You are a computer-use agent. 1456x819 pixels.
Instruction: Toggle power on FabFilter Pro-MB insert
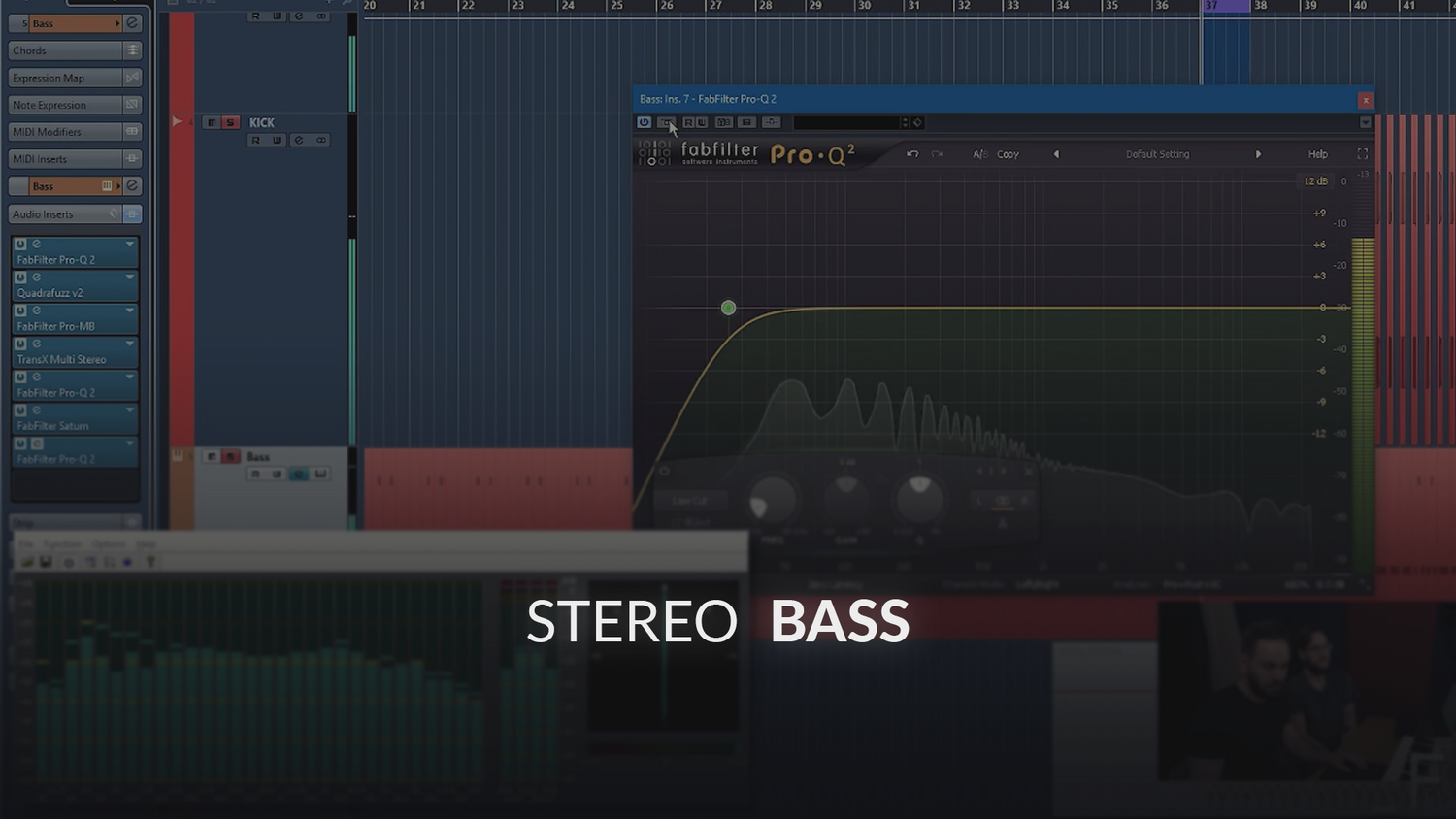[20, 311]
